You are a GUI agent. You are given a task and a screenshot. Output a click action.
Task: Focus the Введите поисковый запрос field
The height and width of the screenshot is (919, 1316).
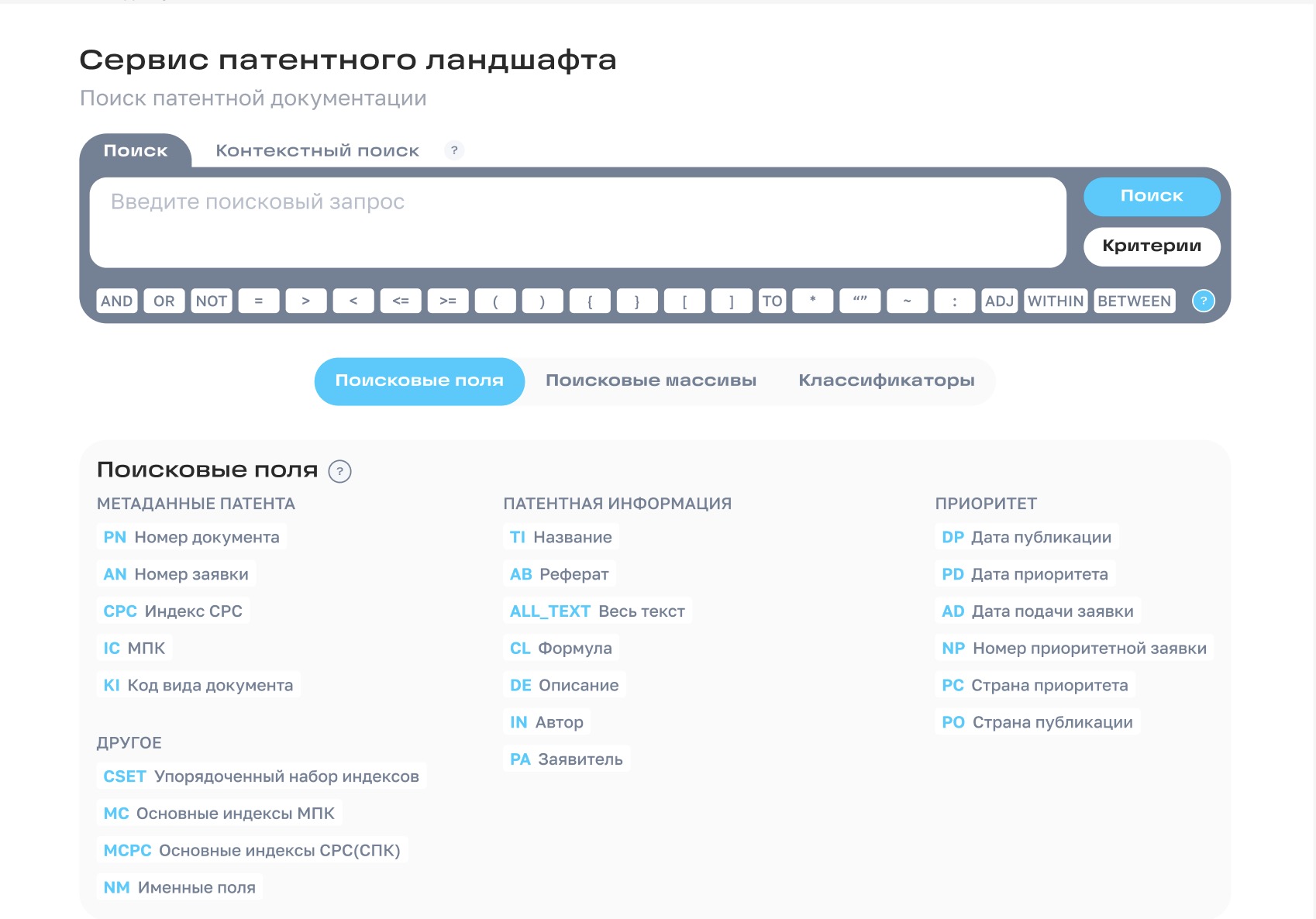tap(578, 223)
